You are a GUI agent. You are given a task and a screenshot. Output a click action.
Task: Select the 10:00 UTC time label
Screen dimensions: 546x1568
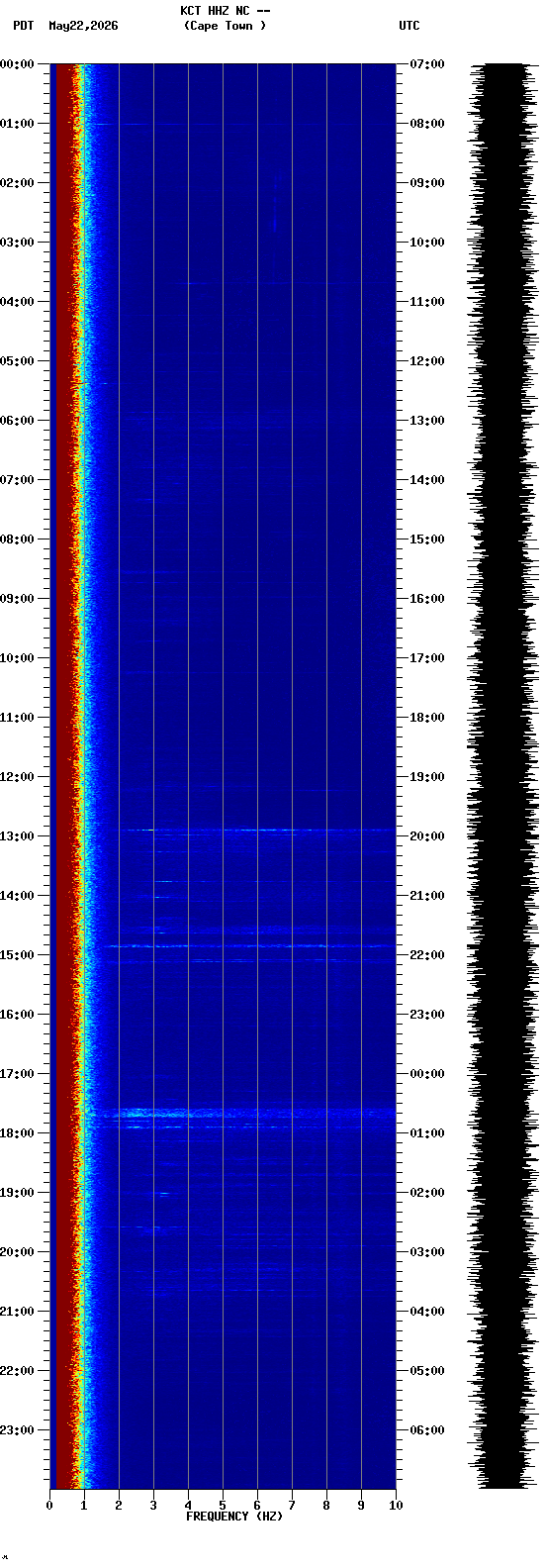point(427,243)
